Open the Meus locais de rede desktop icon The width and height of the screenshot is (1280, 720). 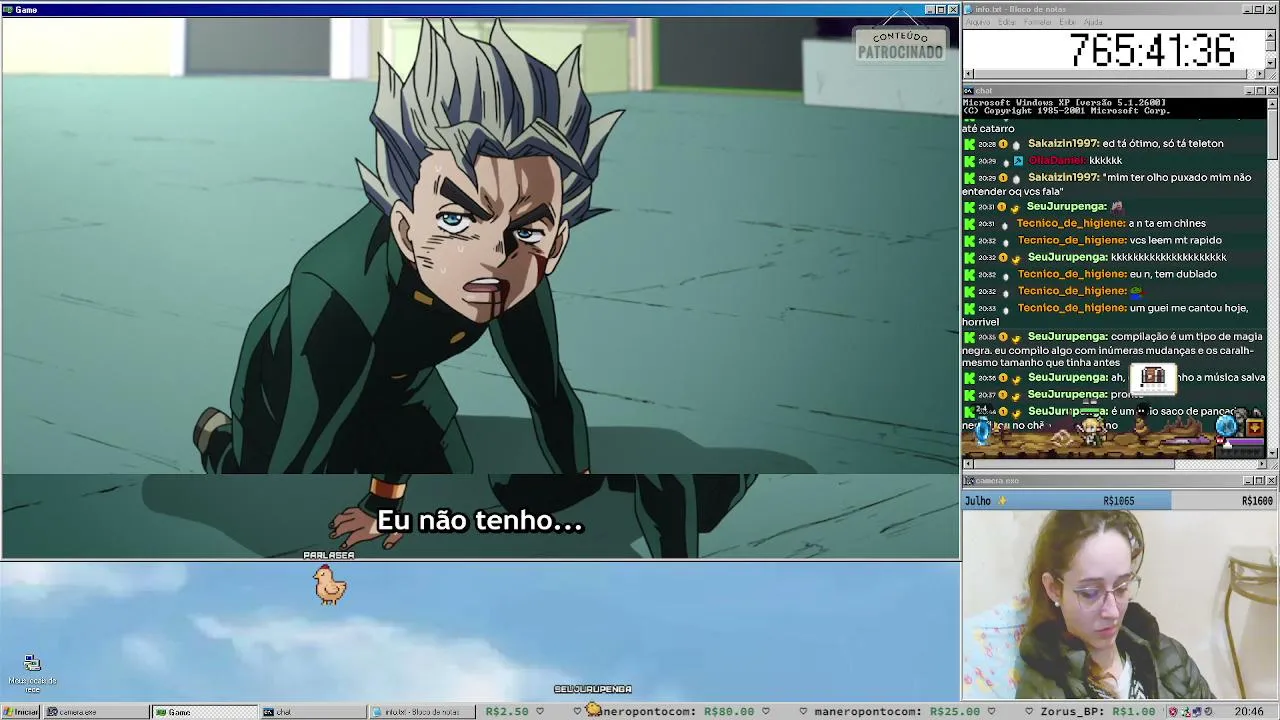[32, 674]
